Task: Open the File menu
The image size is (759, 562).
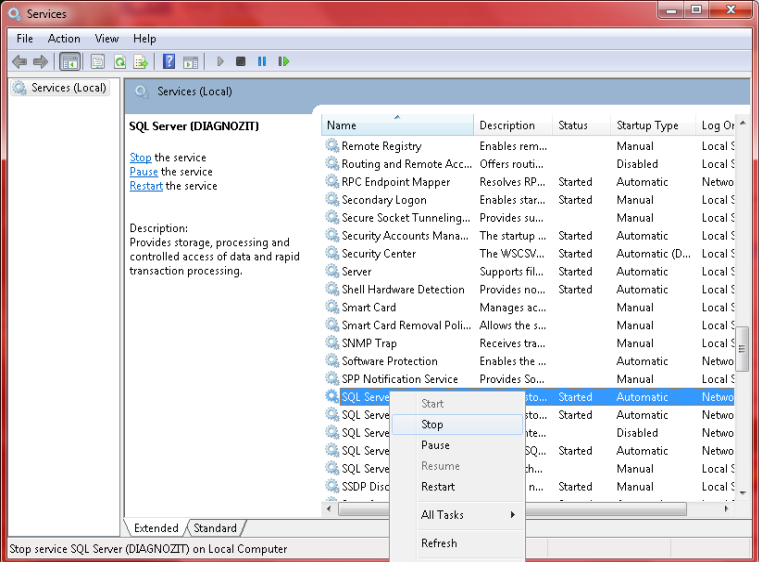Action: tap(24, 38)
